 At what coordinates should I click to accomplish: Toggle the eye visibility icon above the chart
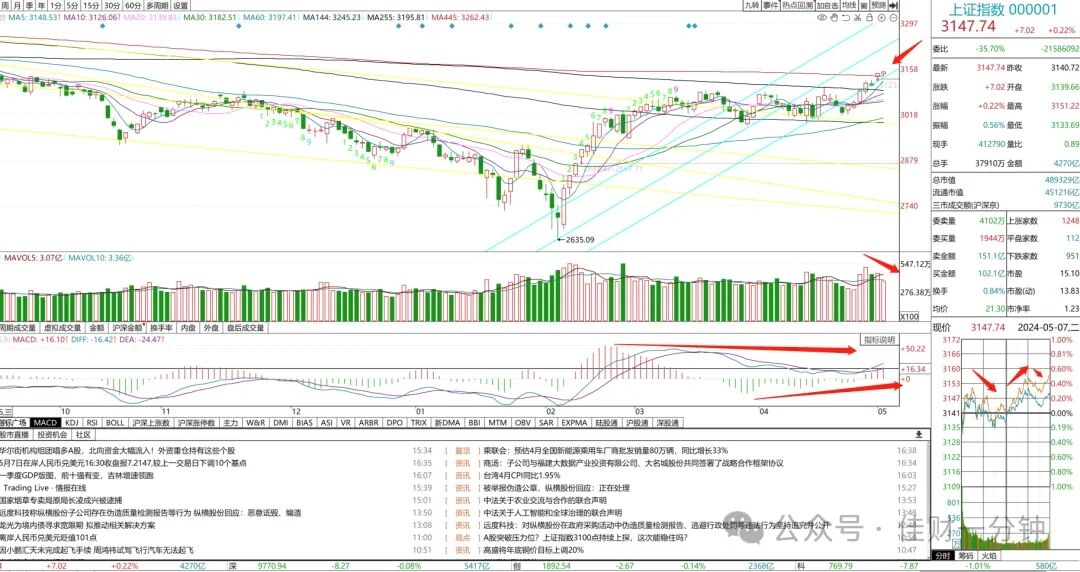coord(822,17)
